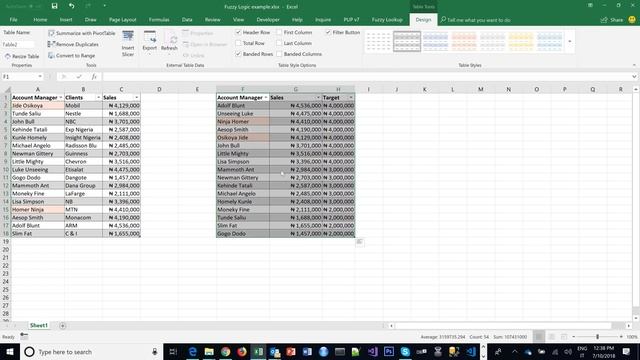Select the Sheet1 sheet tab
This screenshot has width=640, height=360.
39,326
